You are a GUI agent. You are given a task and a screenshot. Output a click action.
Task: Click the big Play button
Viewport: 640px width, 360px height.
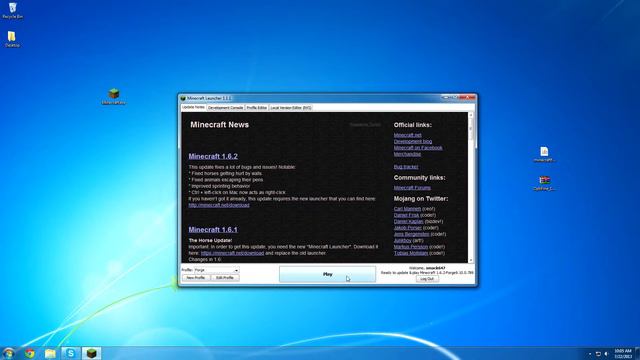click(x=327, y=274)
